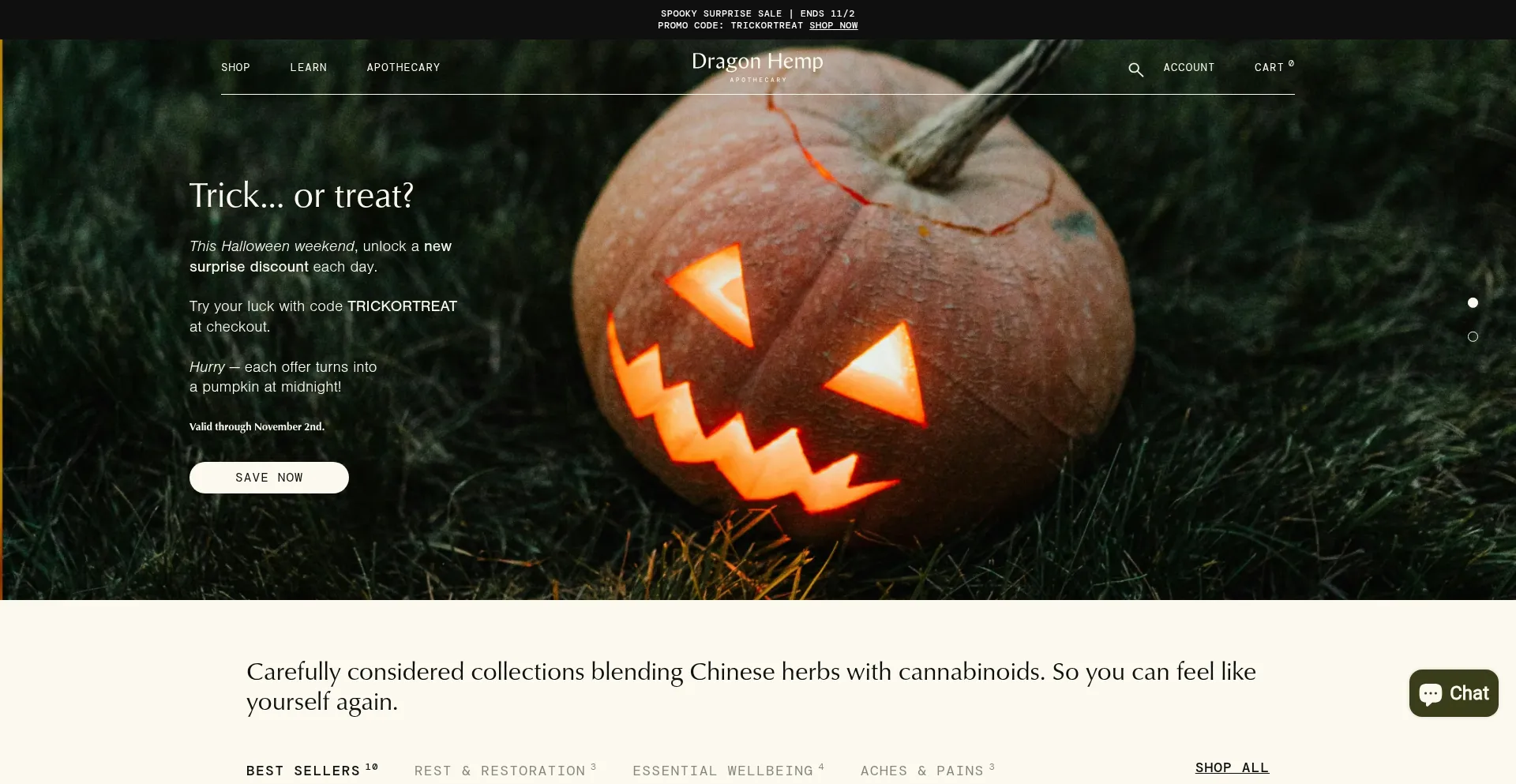Open the LEARN menu
The width and height of the screenshot is (1516, 784).
tap(308, 68)
